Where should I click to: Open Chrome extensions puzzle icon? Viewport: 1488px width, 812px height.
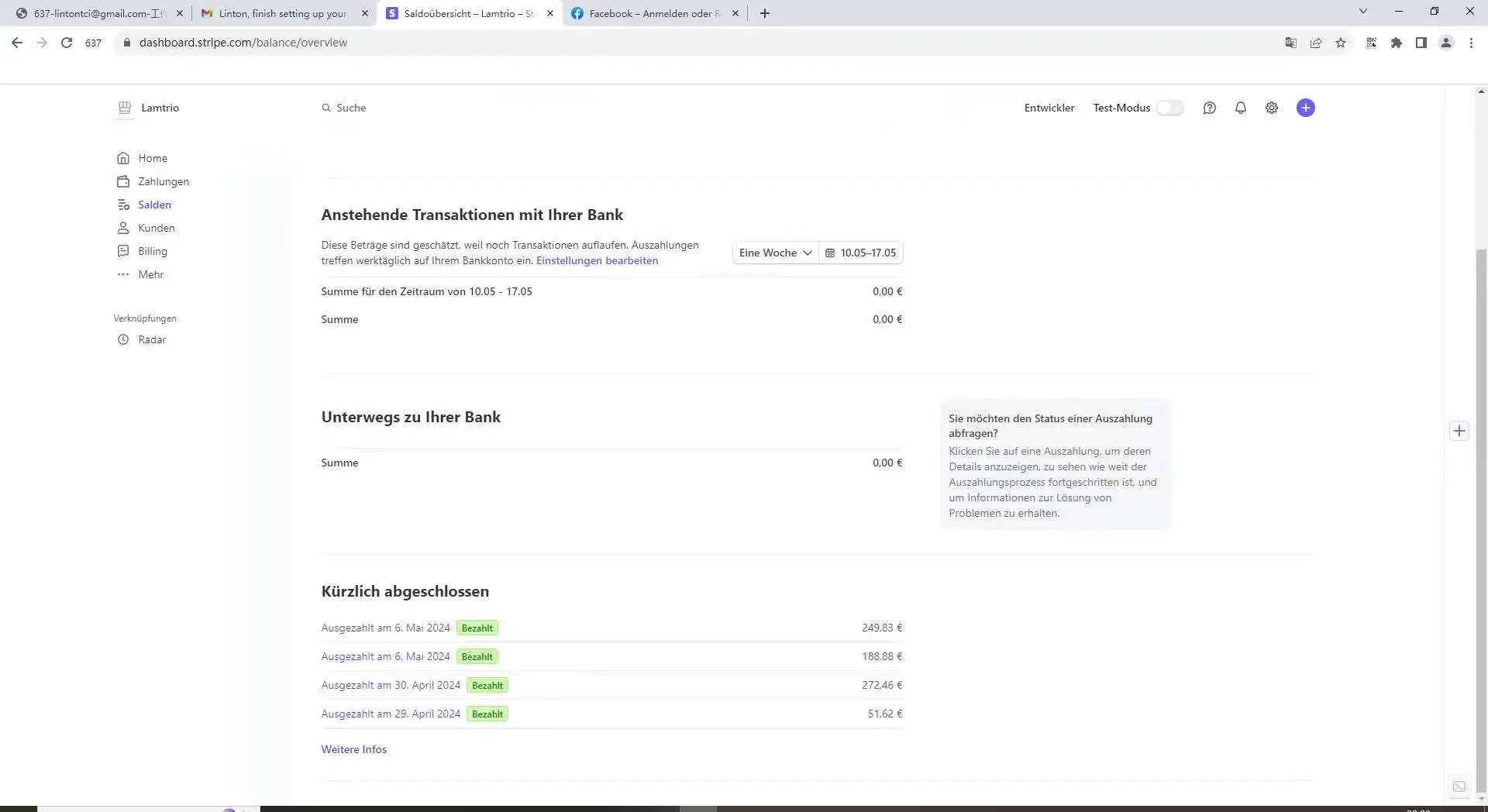click(1396, 43)
